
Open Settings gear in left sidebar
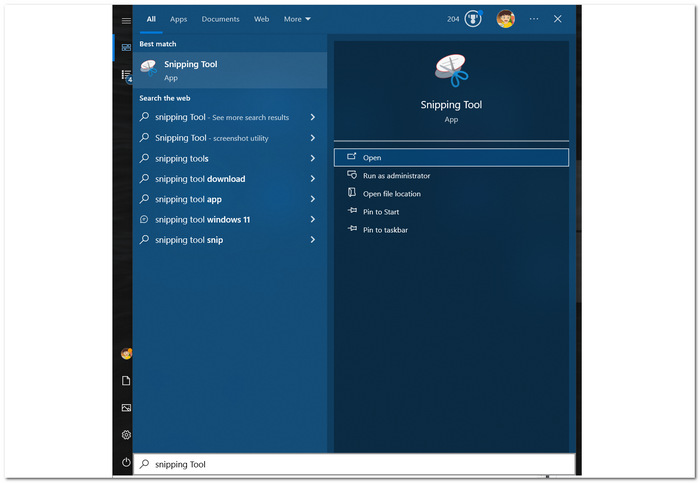126,434
